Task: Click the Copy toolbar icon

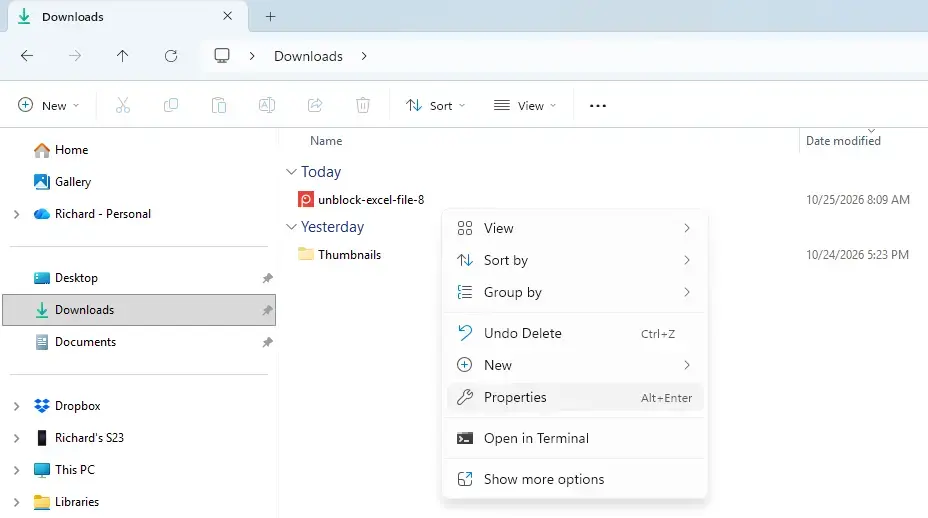Action: pos(170,105)
